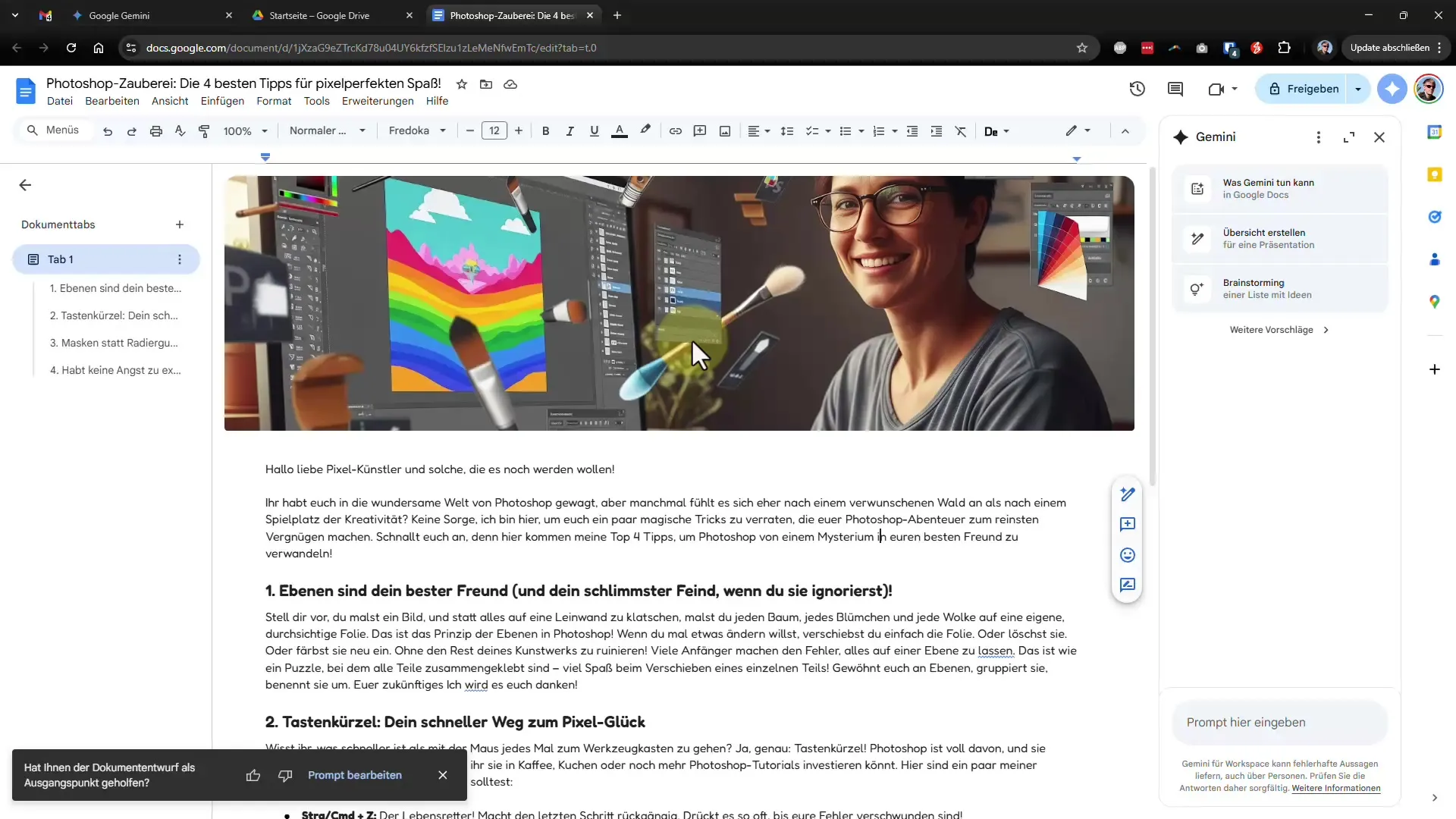Screen dimensions: 1456x819
Task: Switch to Startseite – Google Drive tab
Action: point(332,15)
